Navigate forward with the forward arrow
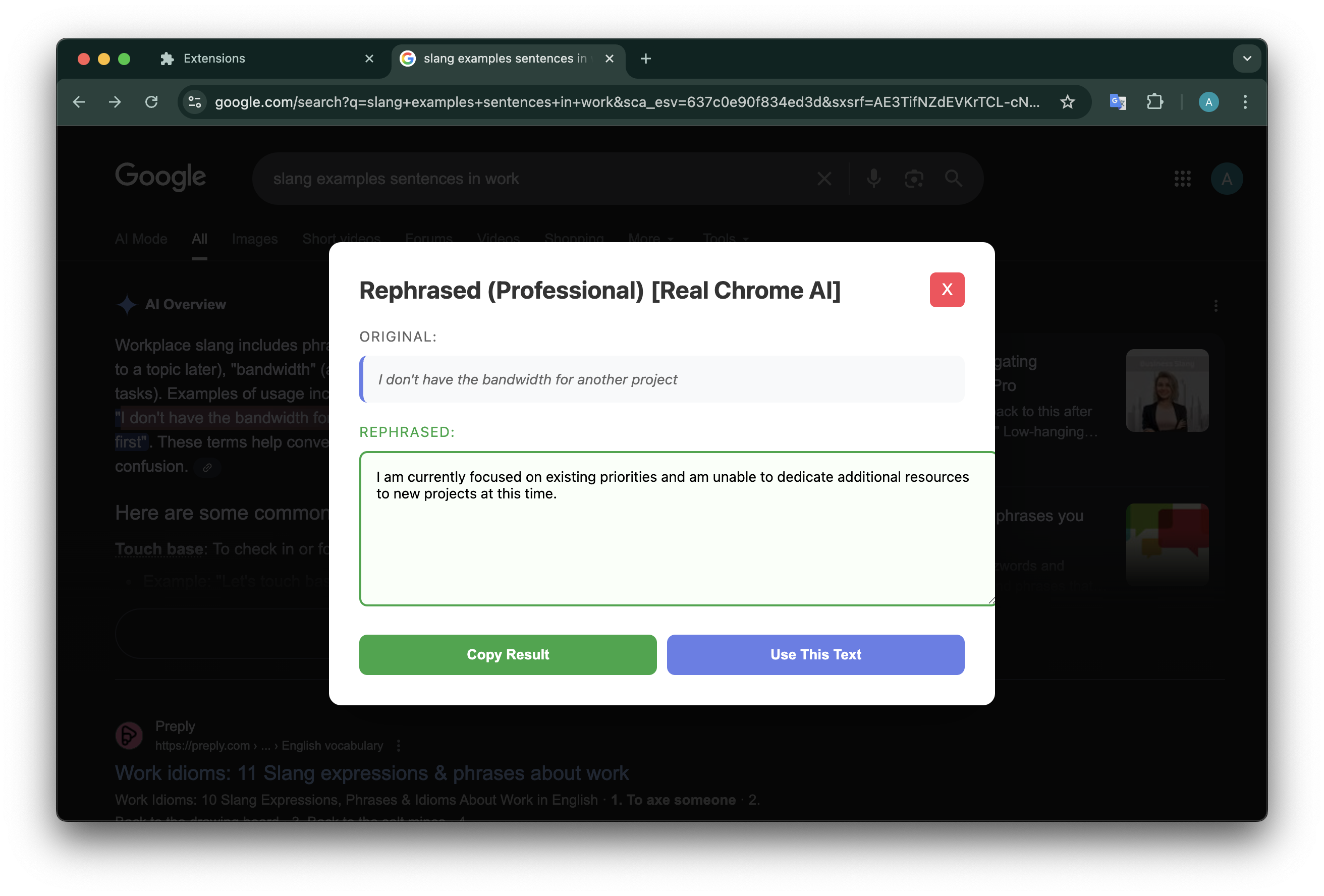 [115, 102]
